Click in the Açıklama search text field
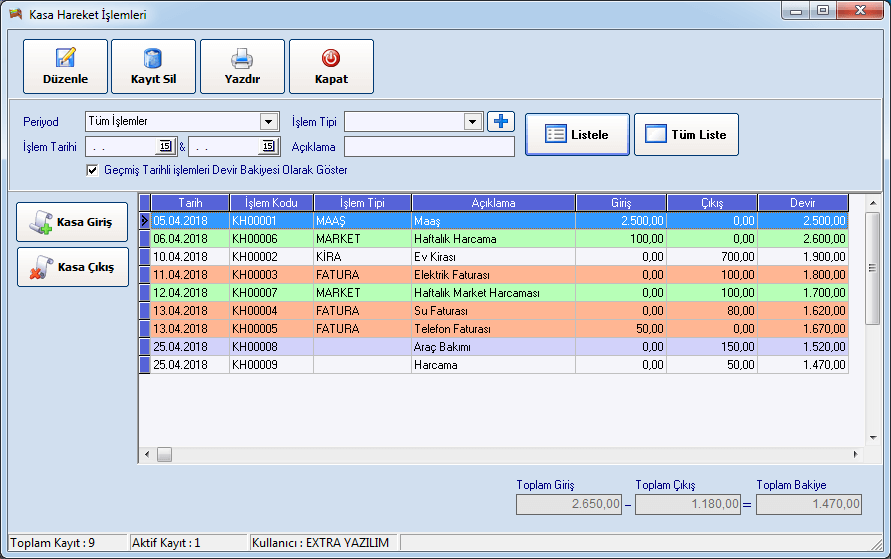The image size is (891, 559). tap(429, 147)
